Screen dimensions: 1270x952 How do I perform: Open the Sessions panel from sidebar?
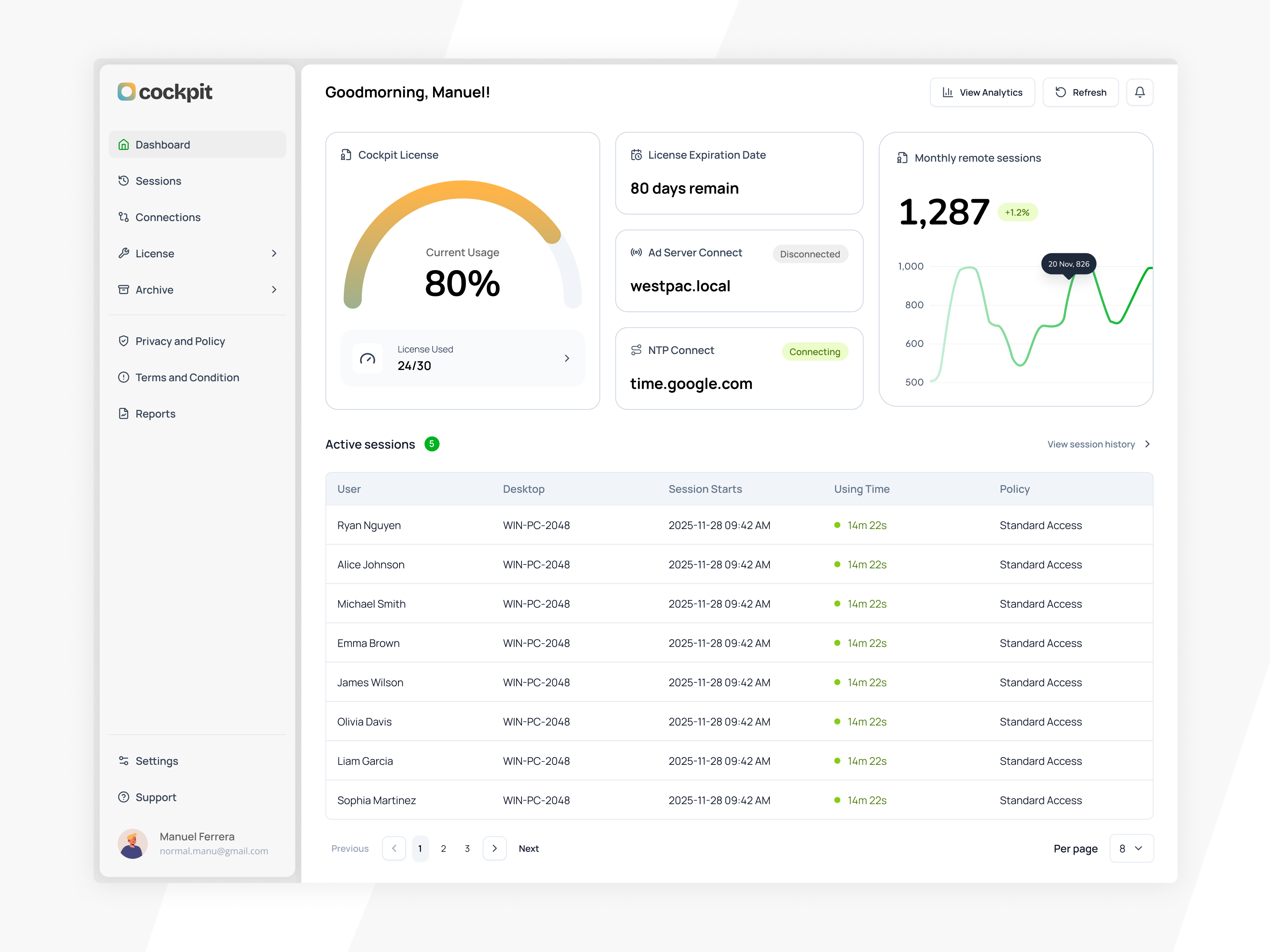(x=159, y=180)
